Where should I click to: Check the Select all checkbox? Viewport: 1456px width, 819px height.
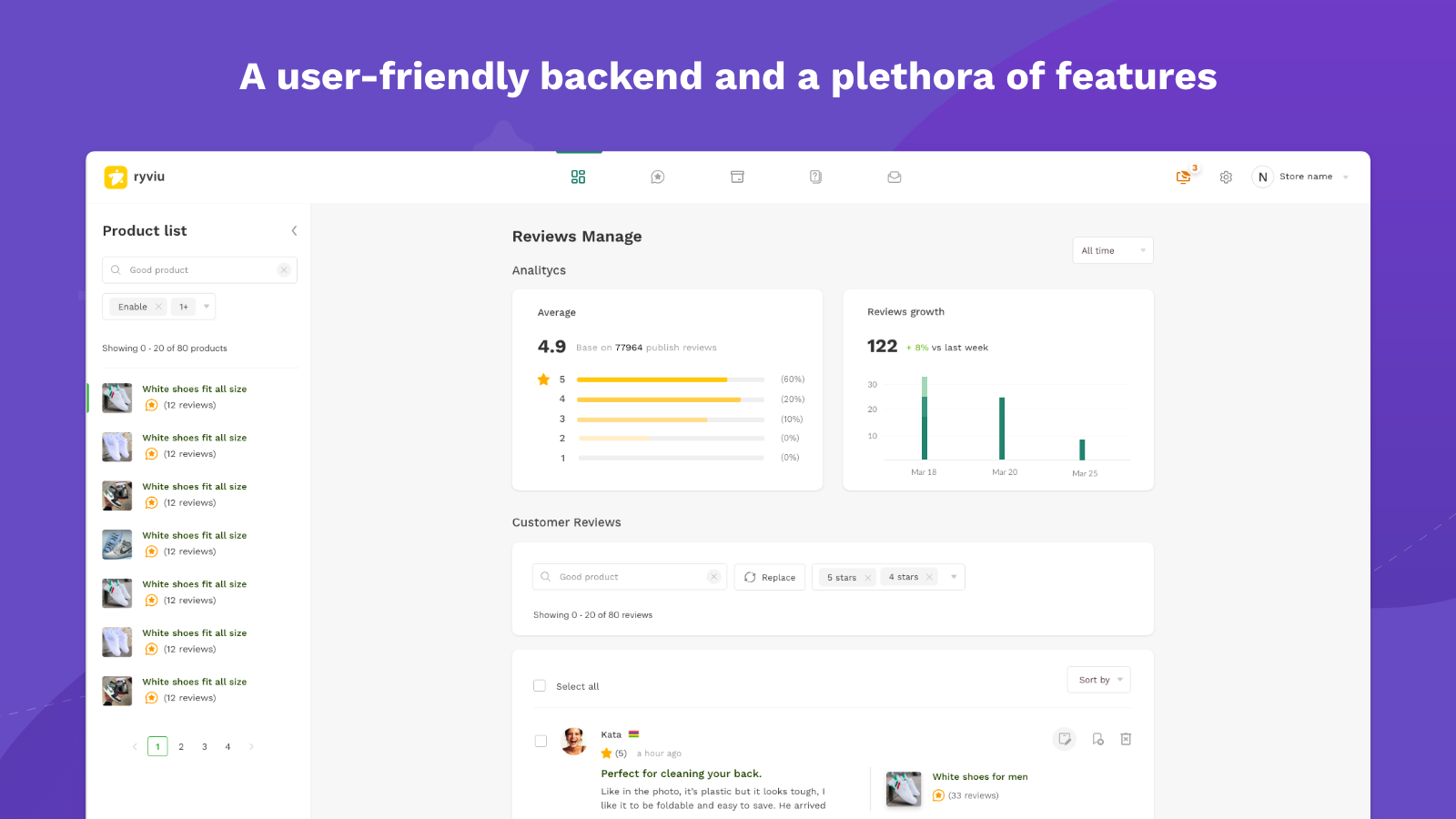tap(540, 686)
